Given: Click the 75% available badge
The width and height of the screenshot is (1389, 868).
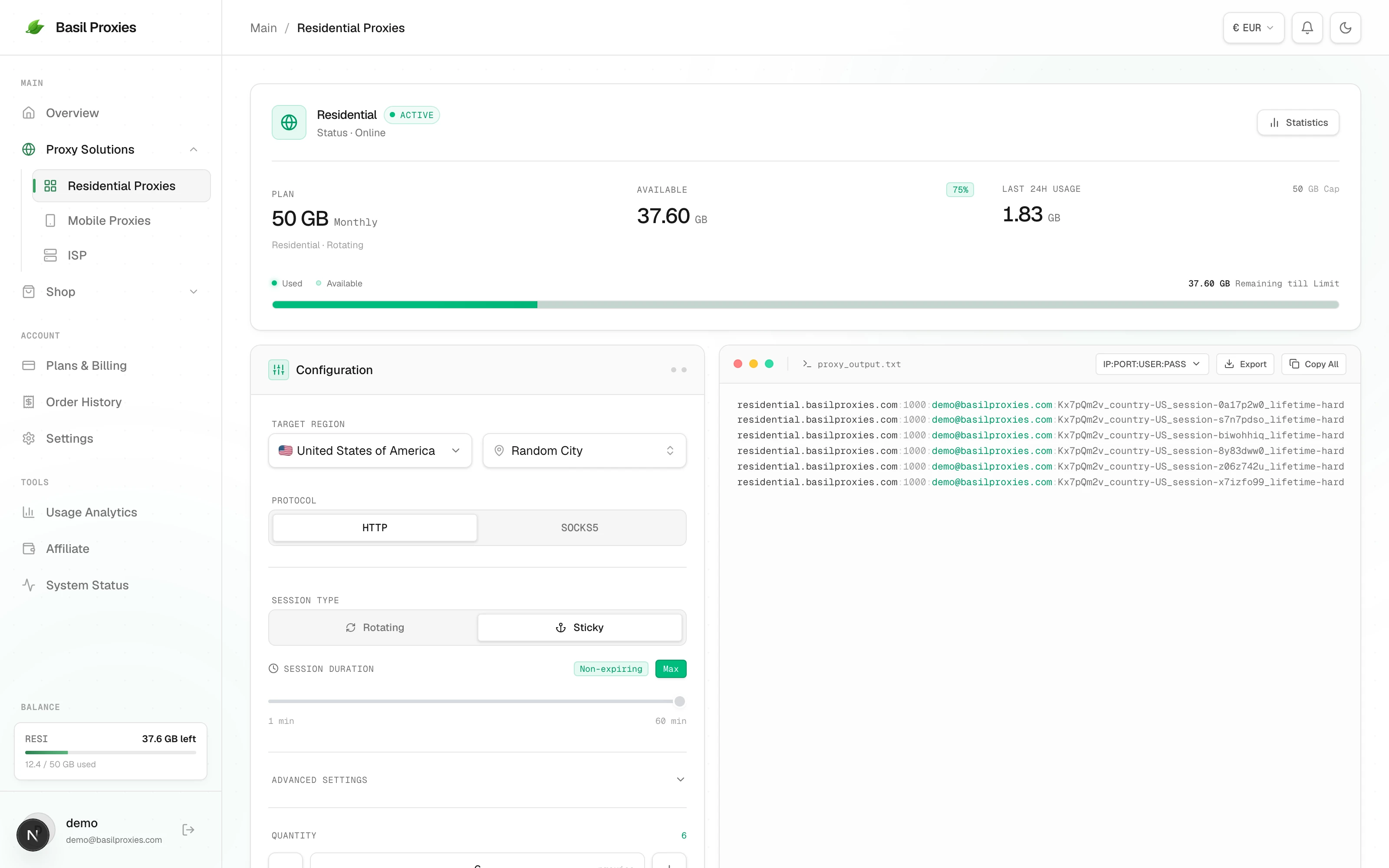Looking at the screenshot, I should click(x=960, y=190).
